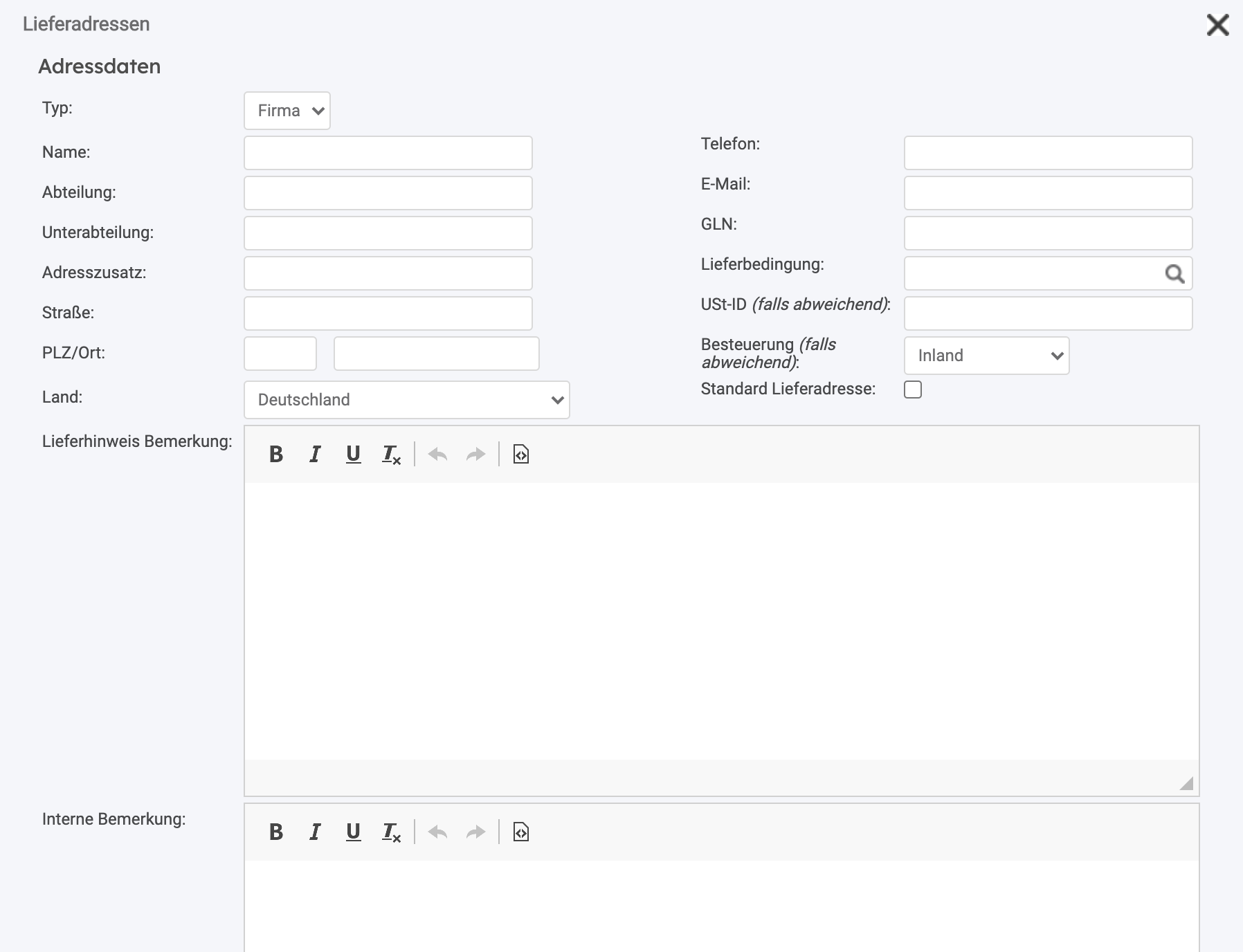1243x952 pixels.
Task: Close the Lieferadressen dialog
Action: [1217, 25]
